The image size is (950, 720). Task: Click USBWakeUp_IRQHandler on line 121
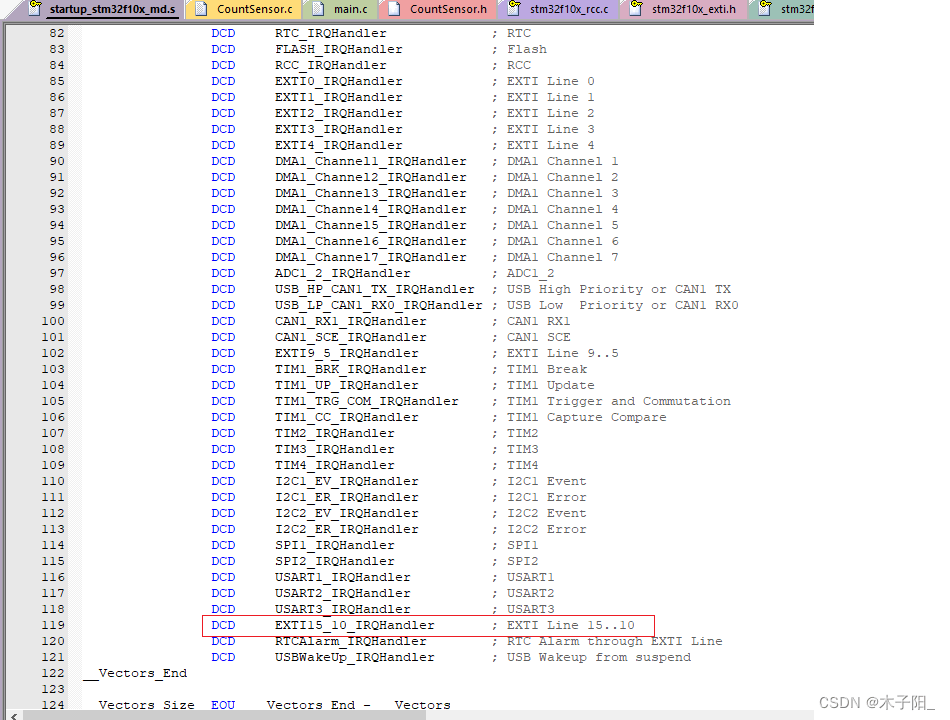(x=354, y=658)
